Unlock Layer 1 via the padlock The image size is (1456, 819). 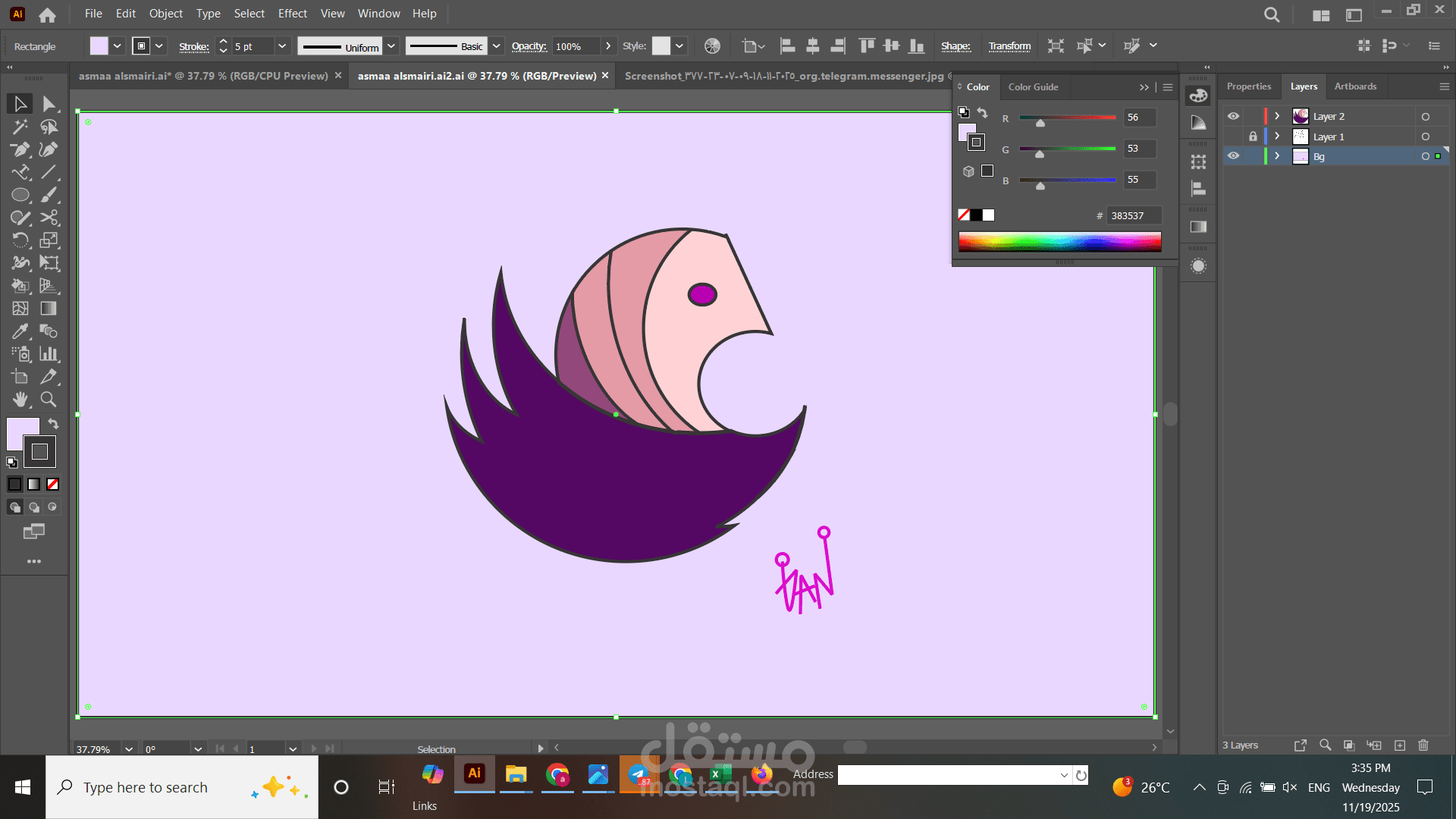(1252, 136)
